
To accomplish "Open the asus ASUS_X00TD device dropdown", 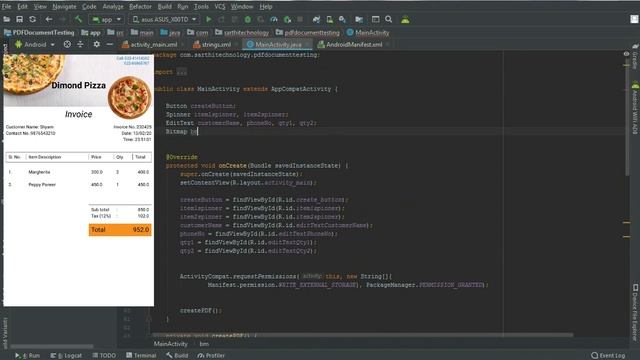I will pos(164,19).
